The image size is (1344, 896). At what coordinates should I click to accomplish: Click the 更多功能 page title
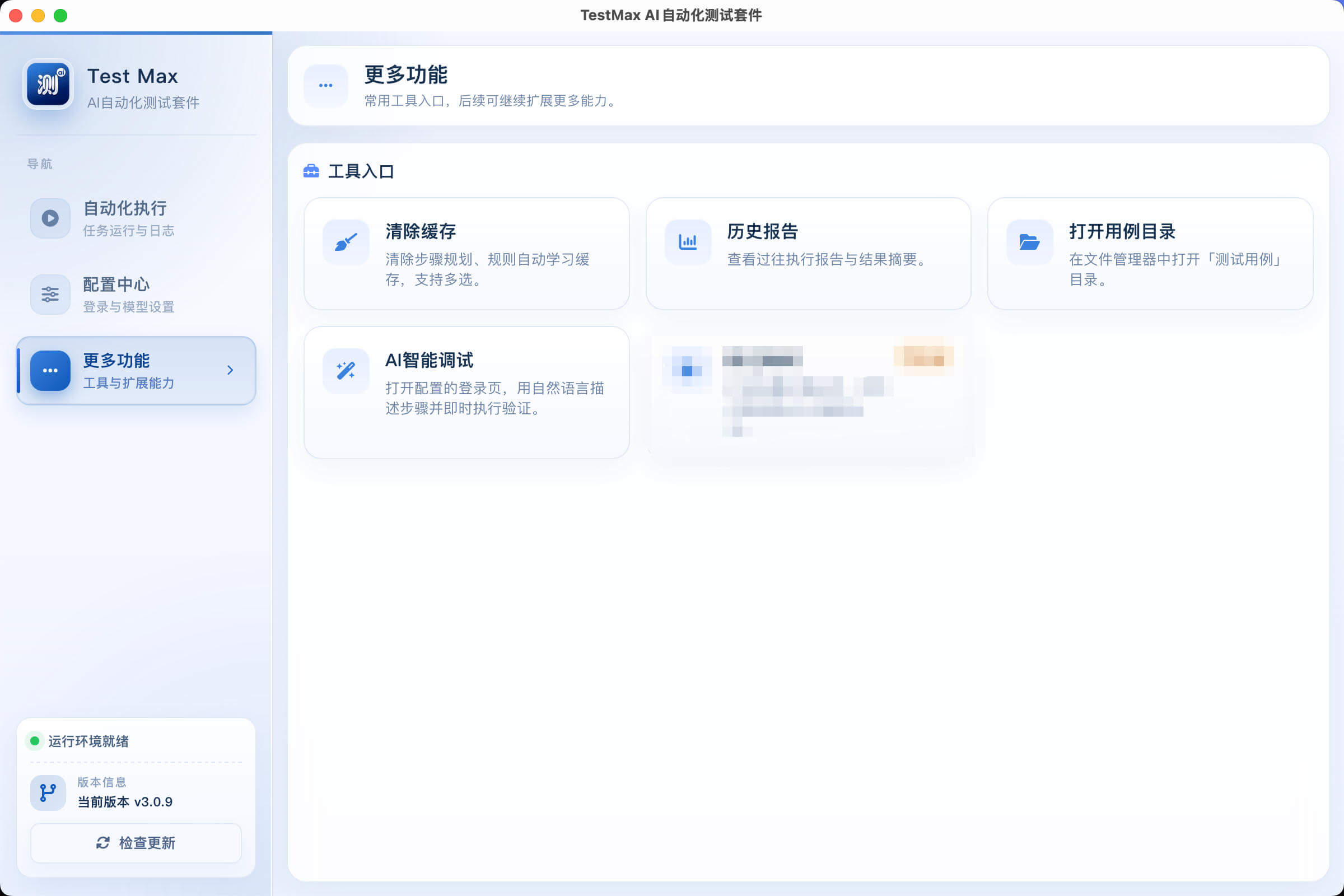pos(405,75)
